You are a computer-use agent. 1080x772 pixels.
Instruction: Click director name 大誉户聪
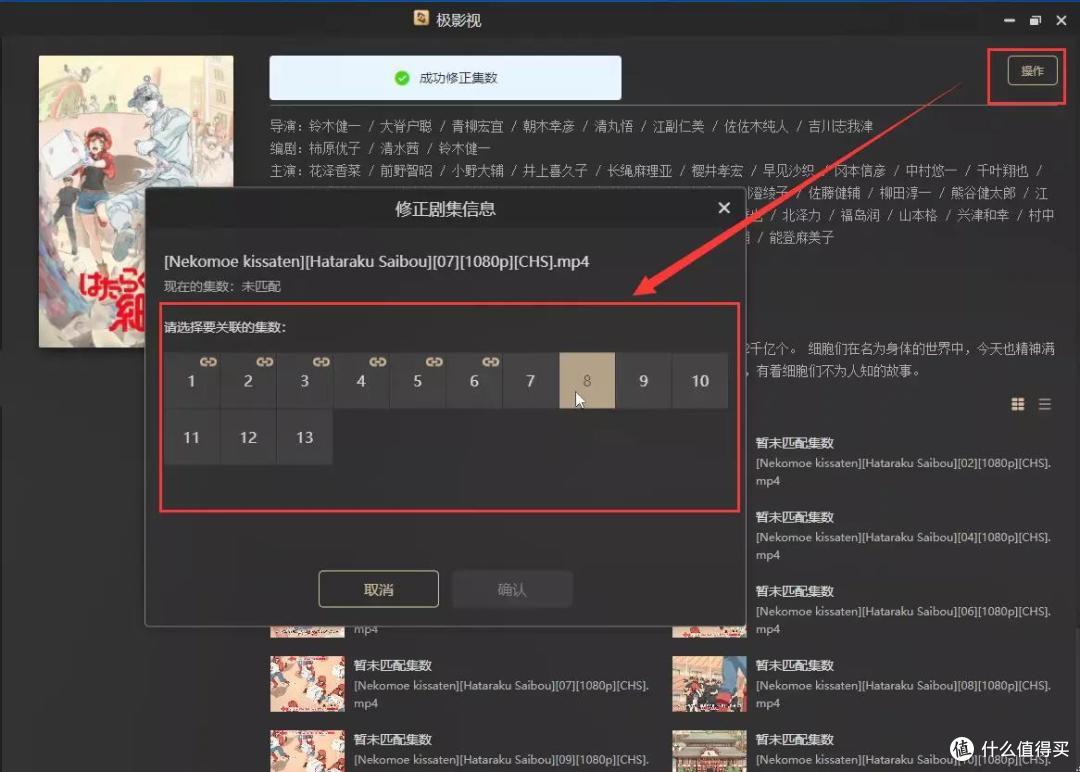click(x=406, y=126)
